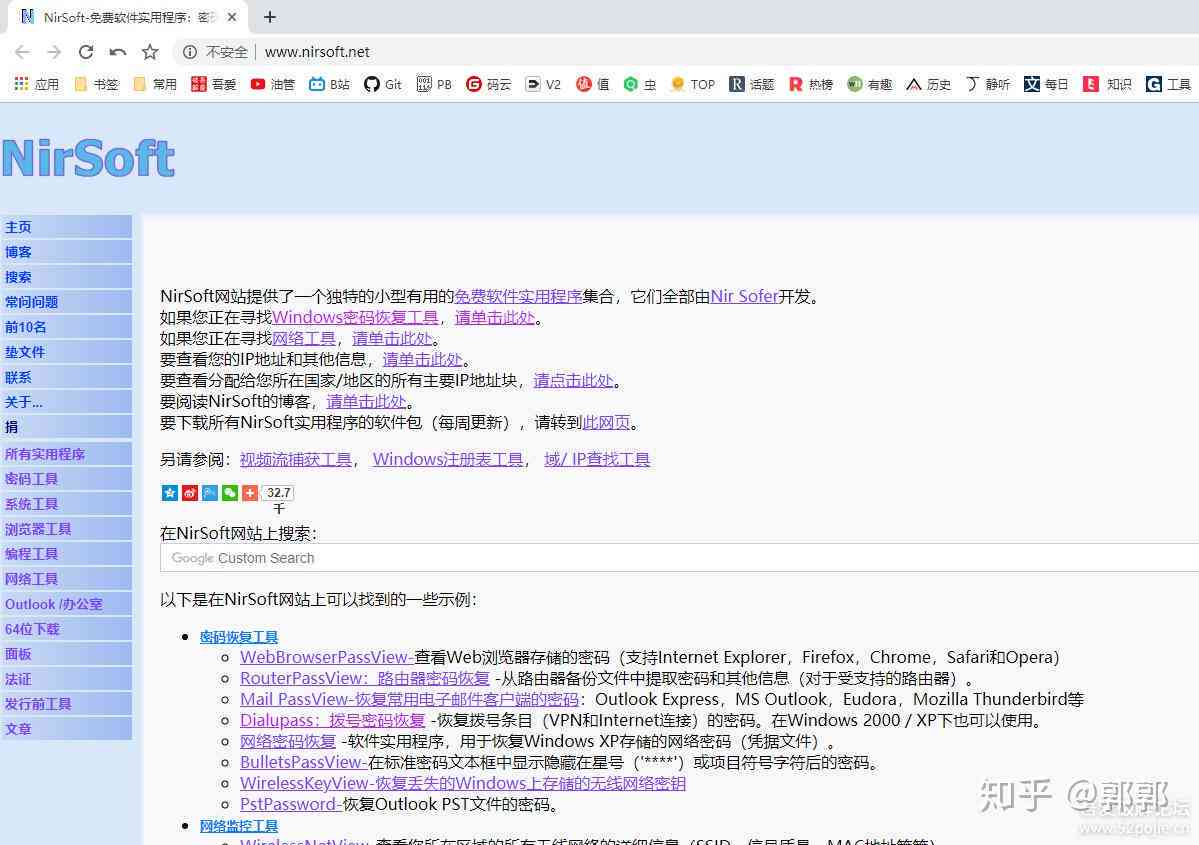The image size is (1199, 845).
Task: Open the 应用 apps grid bookmark
Action: click(x=36, y=84)
